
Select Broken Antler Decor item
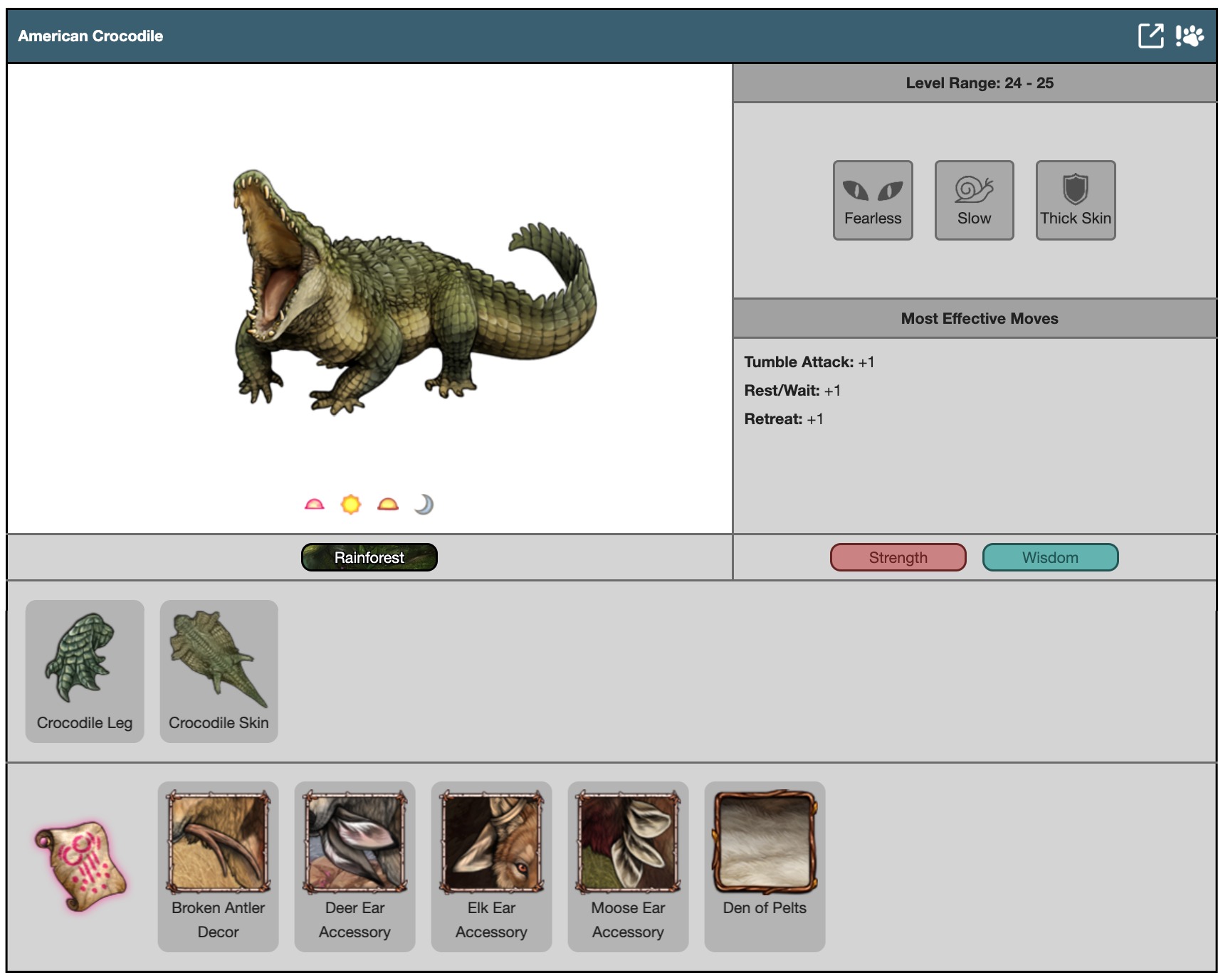(x=218, y=866)
